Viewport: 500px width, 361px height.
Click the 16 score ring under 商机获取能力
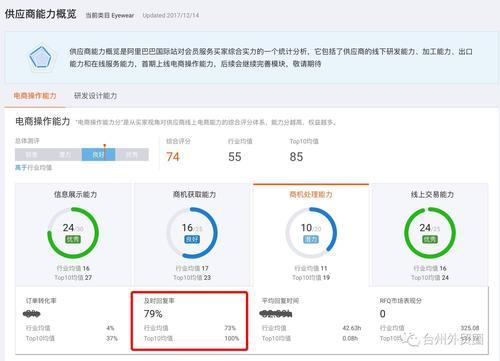[192, 233]
